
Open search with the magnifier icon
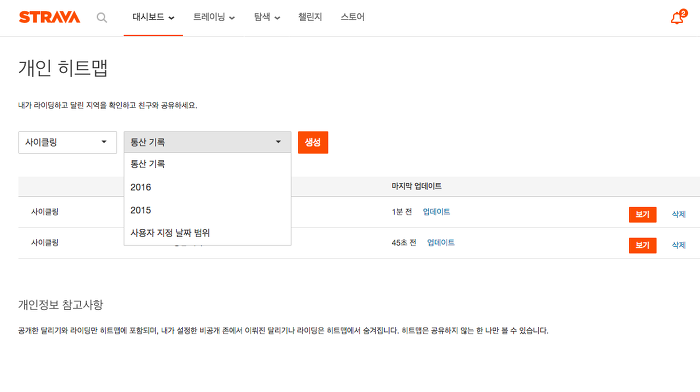tap(102, 18)
